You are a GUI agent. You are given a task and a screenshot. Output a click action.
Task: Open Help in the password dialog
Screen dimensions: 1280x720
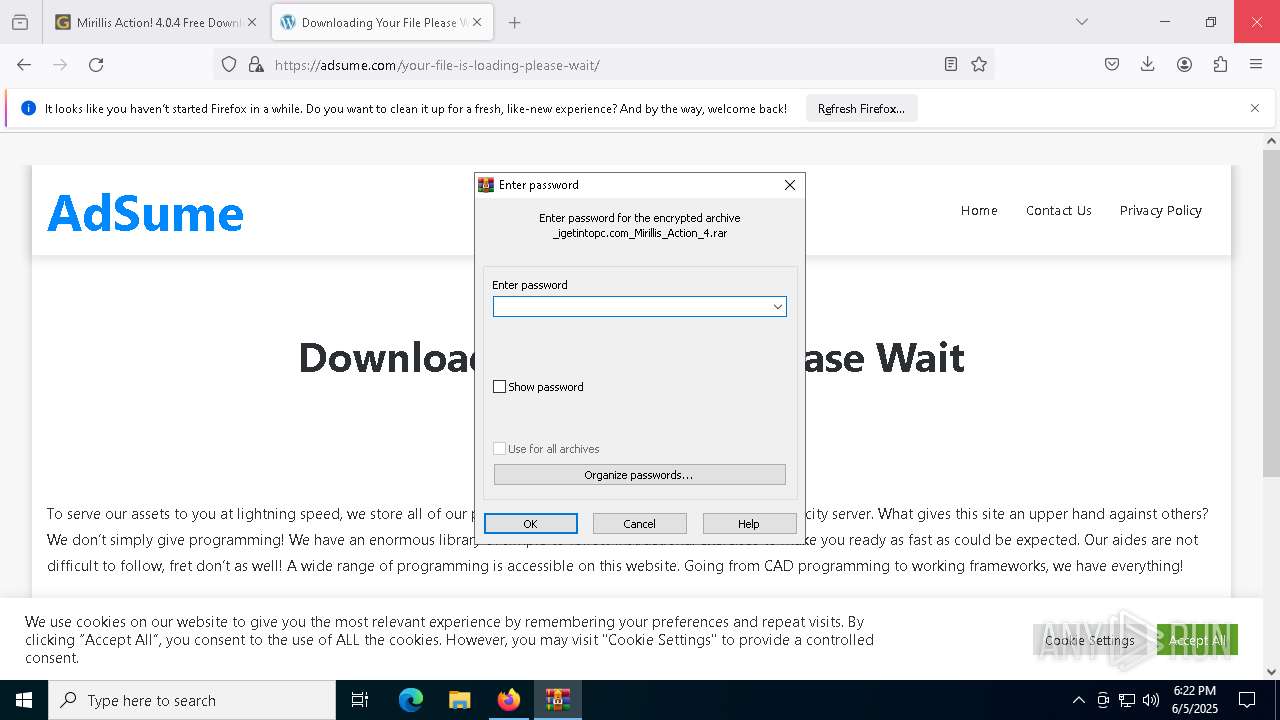point(749,524)
